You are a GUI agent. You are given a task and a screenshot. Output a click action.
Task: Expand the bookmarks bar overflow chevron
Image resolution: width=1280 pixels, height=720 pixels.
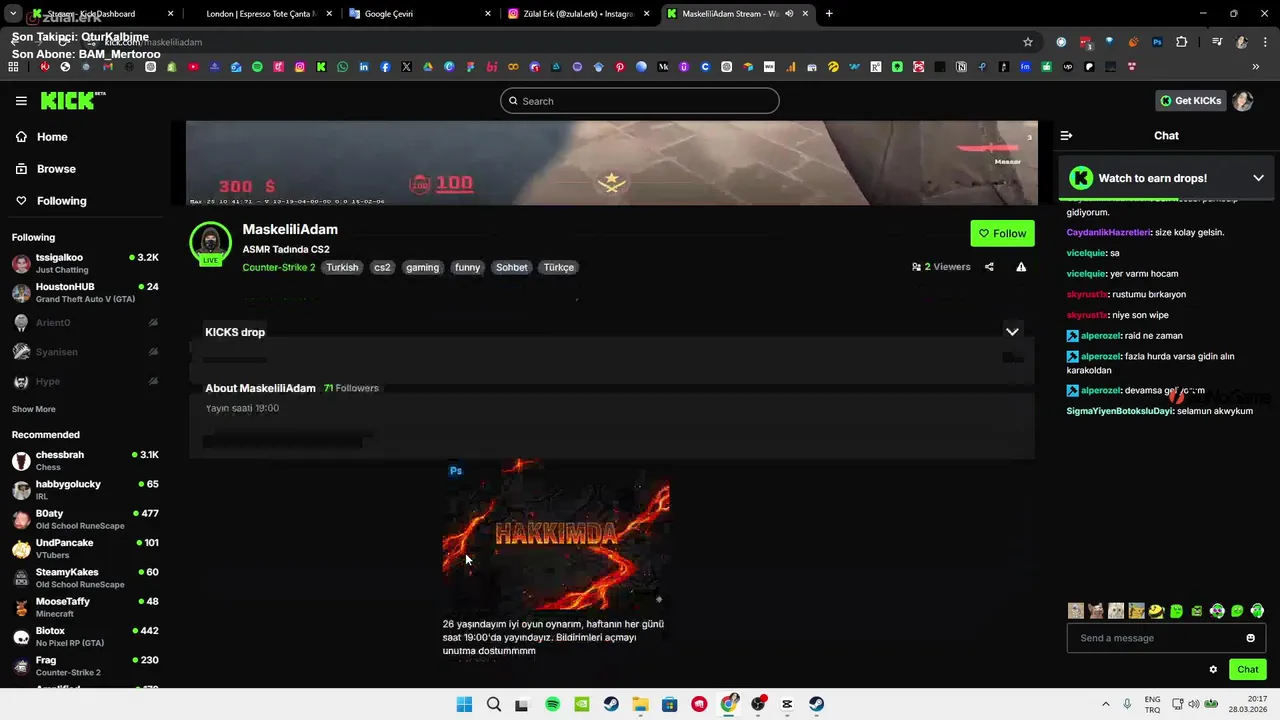tap(1256, 67)
